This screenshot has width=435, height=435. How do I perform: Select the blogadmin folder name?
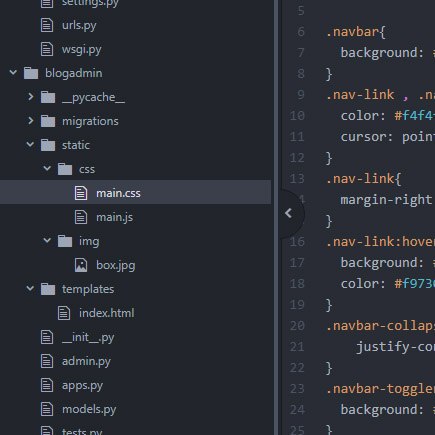[x=73, y=73]
